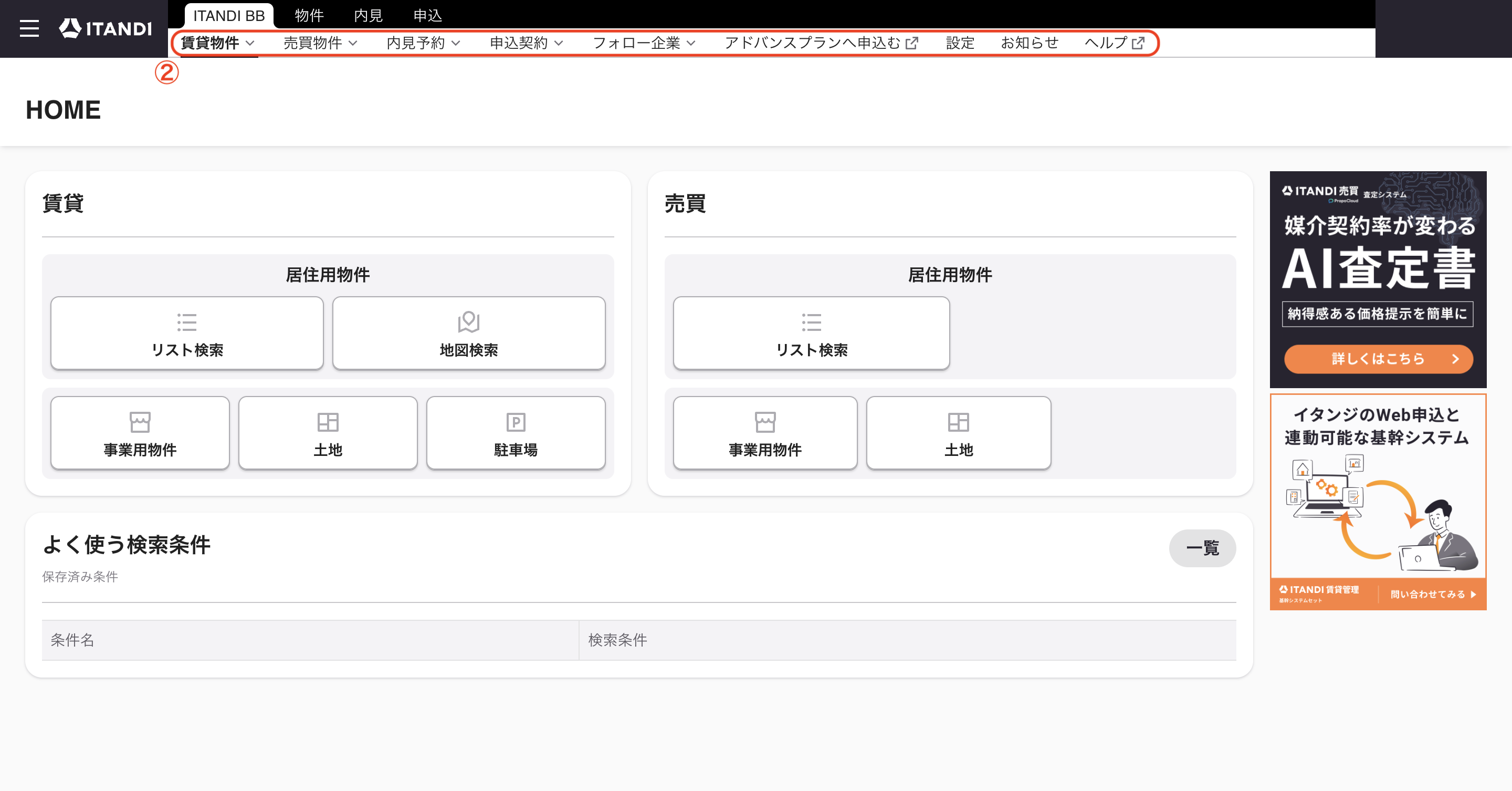Expand the 内見予約 dropdown menu
The image size is (1512, 791).
pos(423,43)
